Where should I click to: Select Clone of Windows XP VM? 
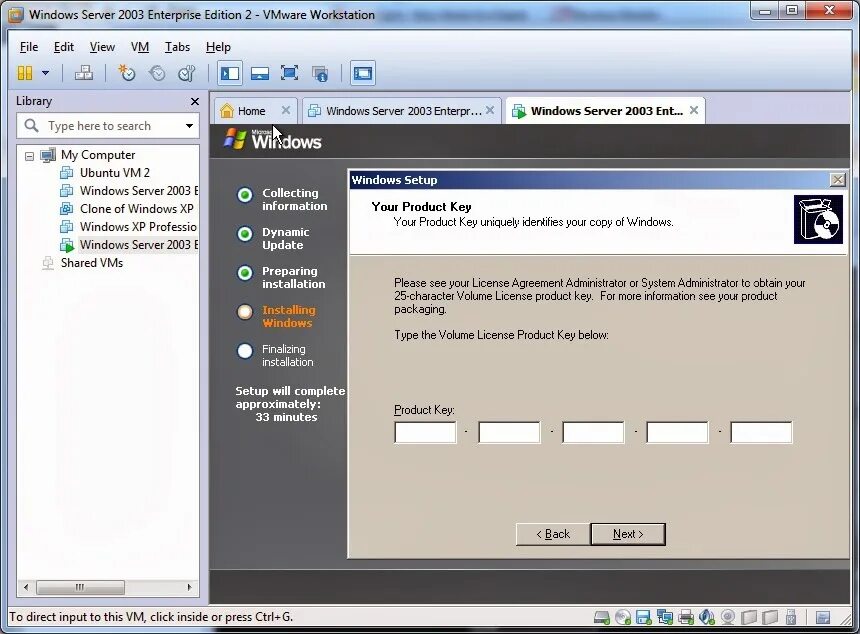pyautogui.click(x=137, y=209)
